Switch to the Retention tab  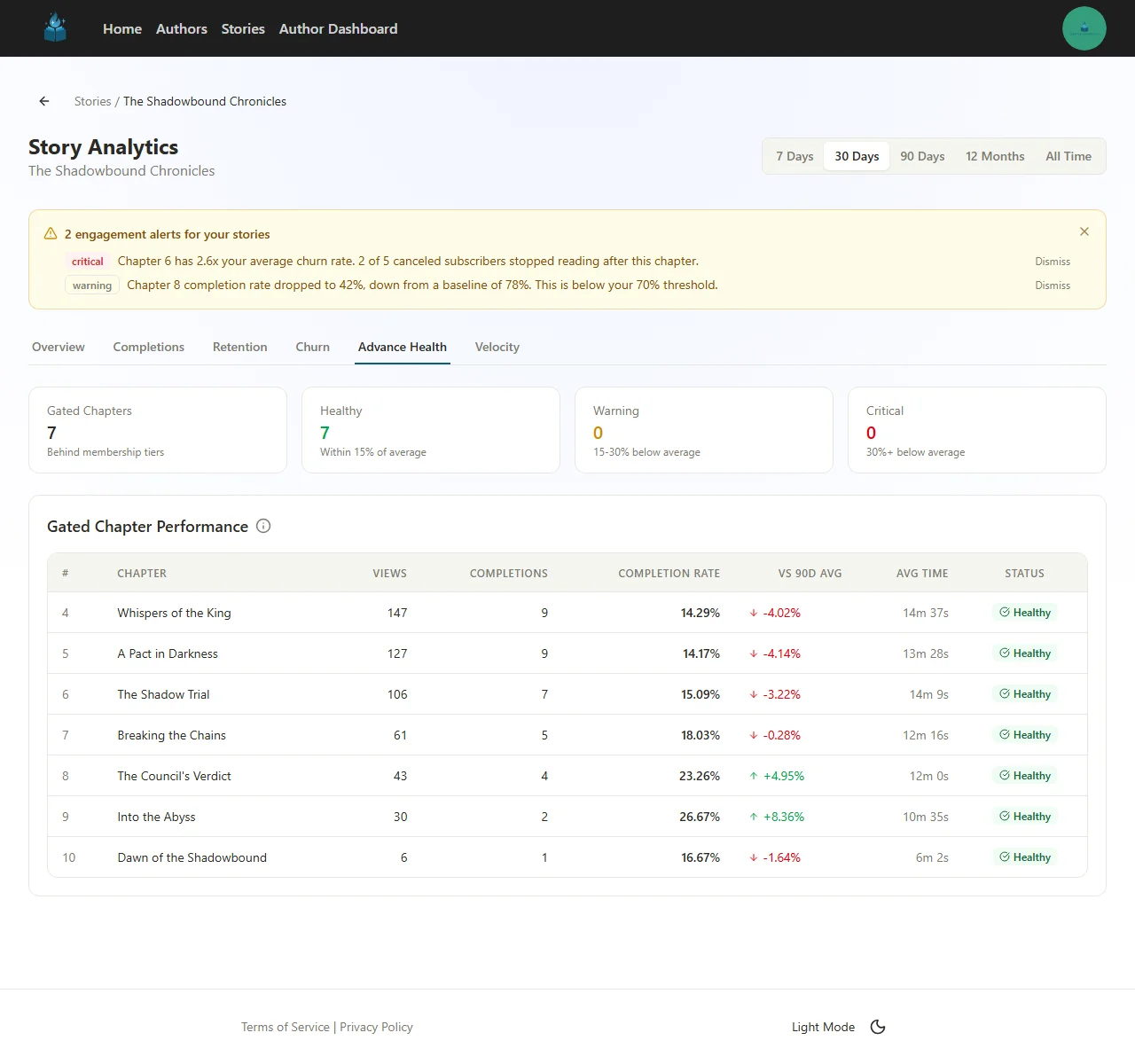click(x=239, y=347)
